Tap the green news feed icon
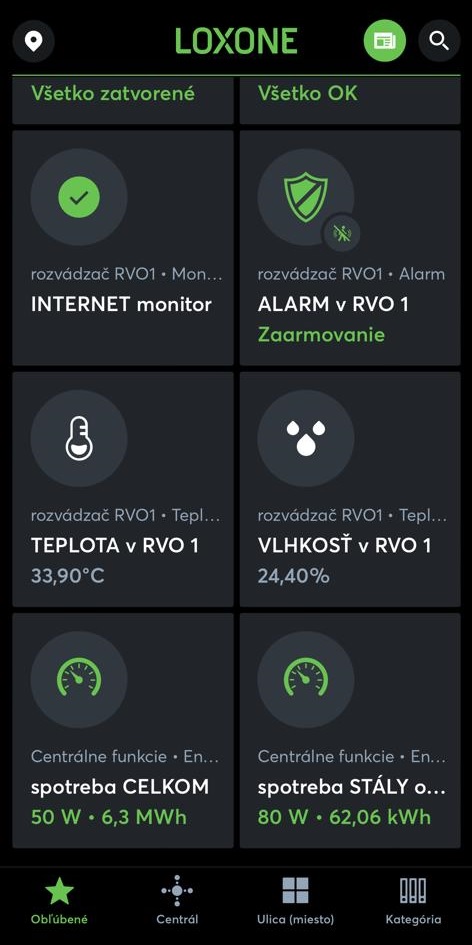Image resolution: width=472 pixels, height=945 pixels. [x=385, y=41]
